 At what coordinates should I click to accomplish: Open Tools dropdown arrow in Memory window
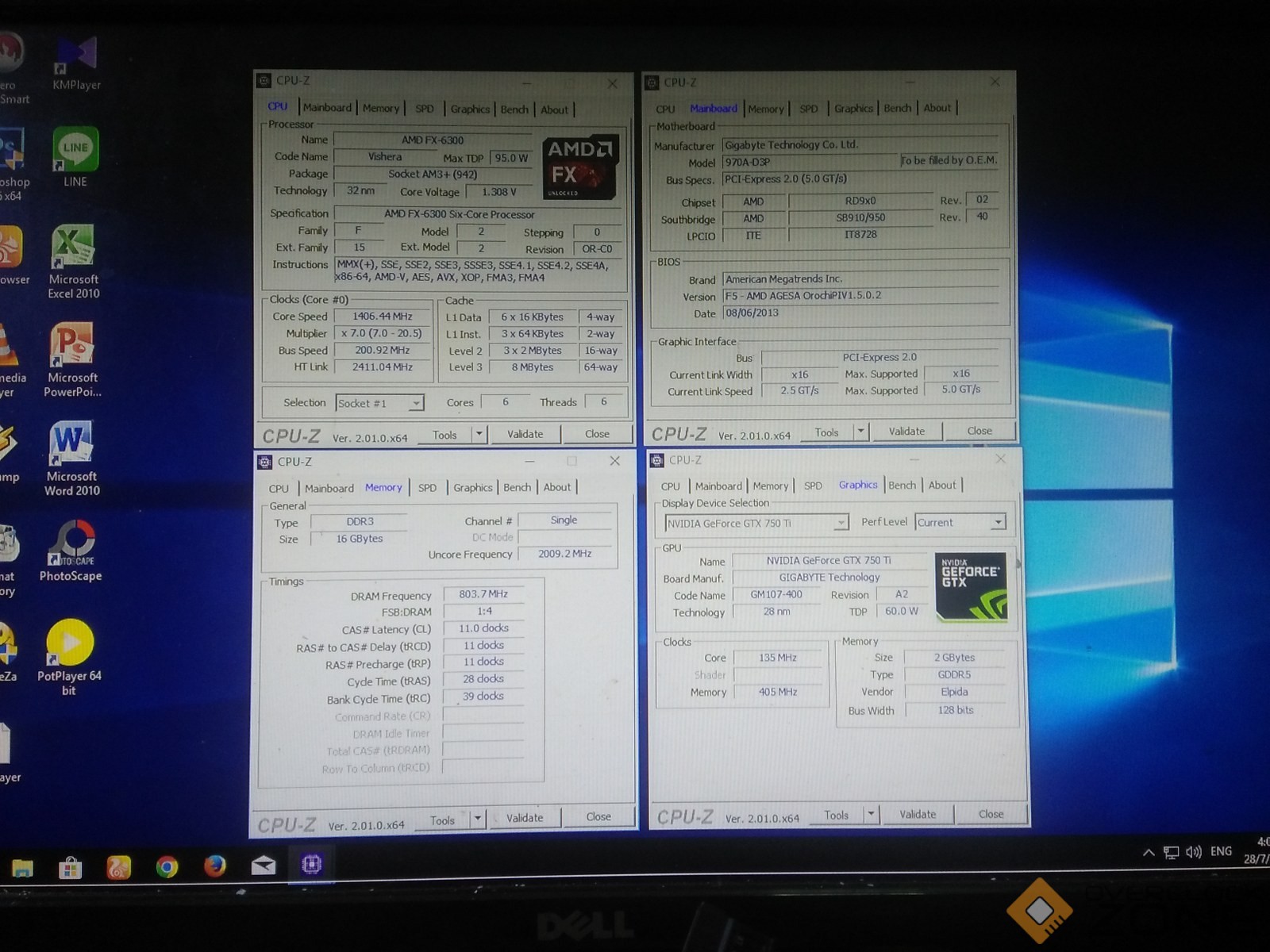coord(478,819)
